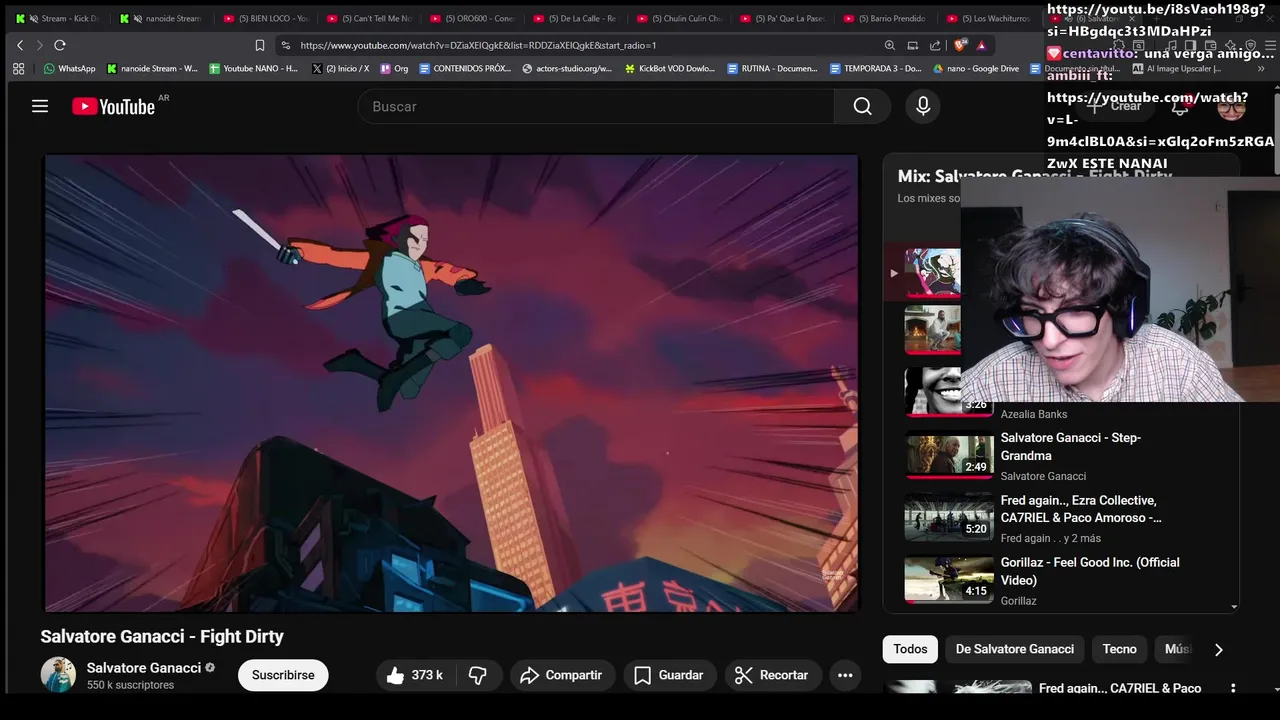This screenshot has width=1280, height=720.
Task: Open options for Fred again CA7RIEL recommendation
Action: [1233, 688]
